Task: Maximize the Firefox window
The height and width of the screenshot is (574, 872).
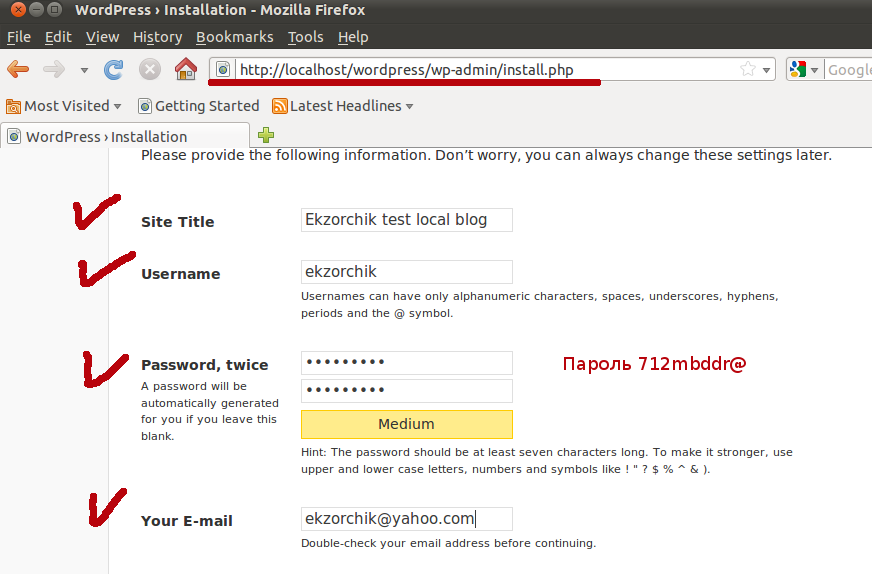Action: tap(54, 9)
